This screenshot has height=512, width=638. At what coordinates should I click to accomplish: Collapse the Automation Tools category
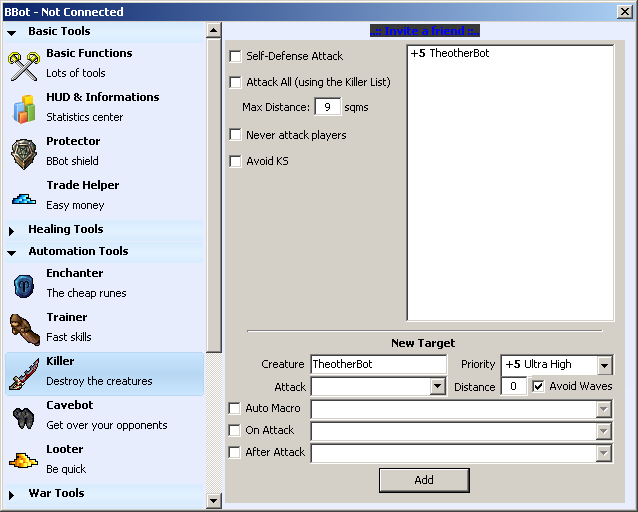coord(12,252)
